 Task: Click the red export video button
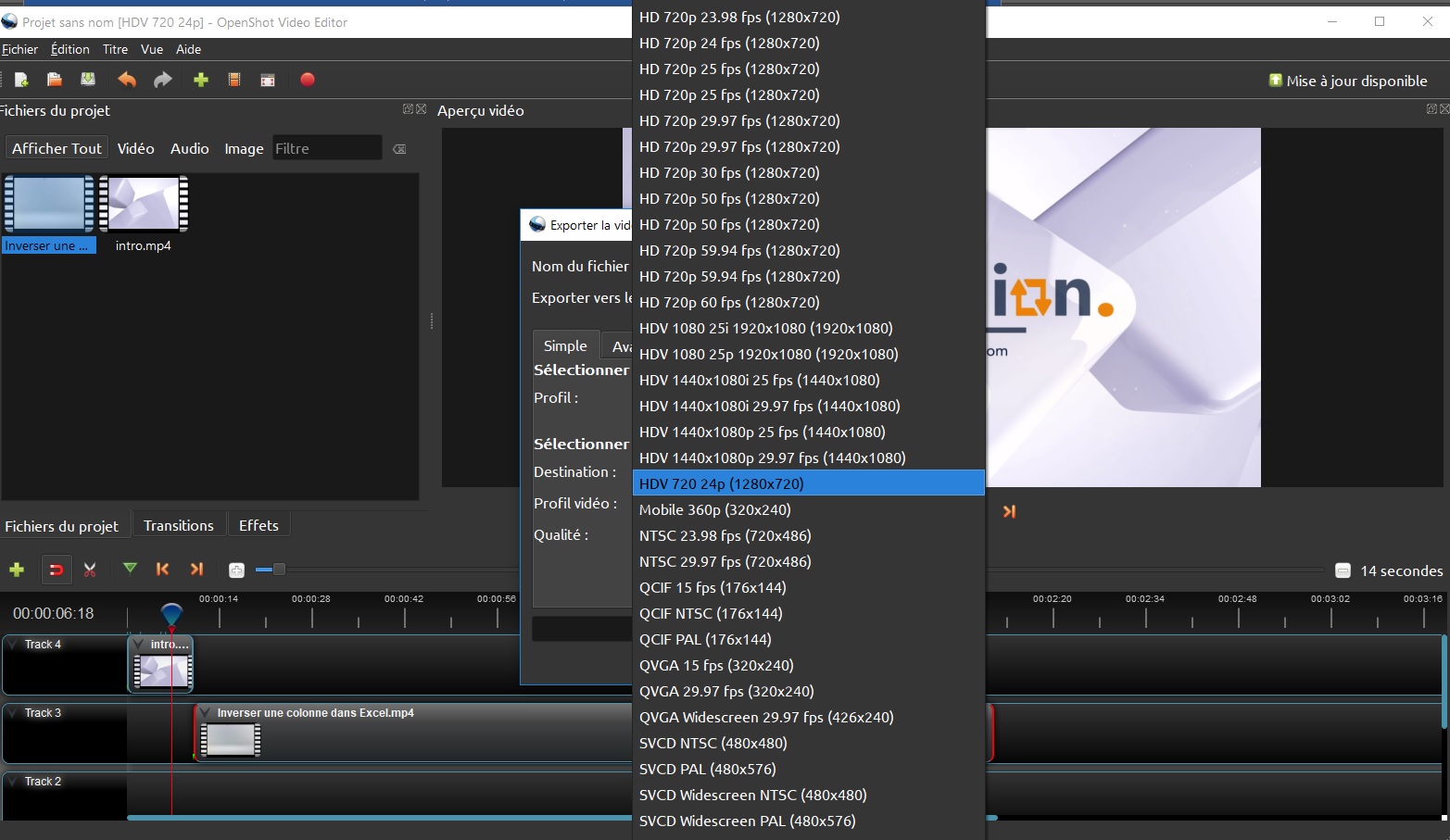pos(308,80)
